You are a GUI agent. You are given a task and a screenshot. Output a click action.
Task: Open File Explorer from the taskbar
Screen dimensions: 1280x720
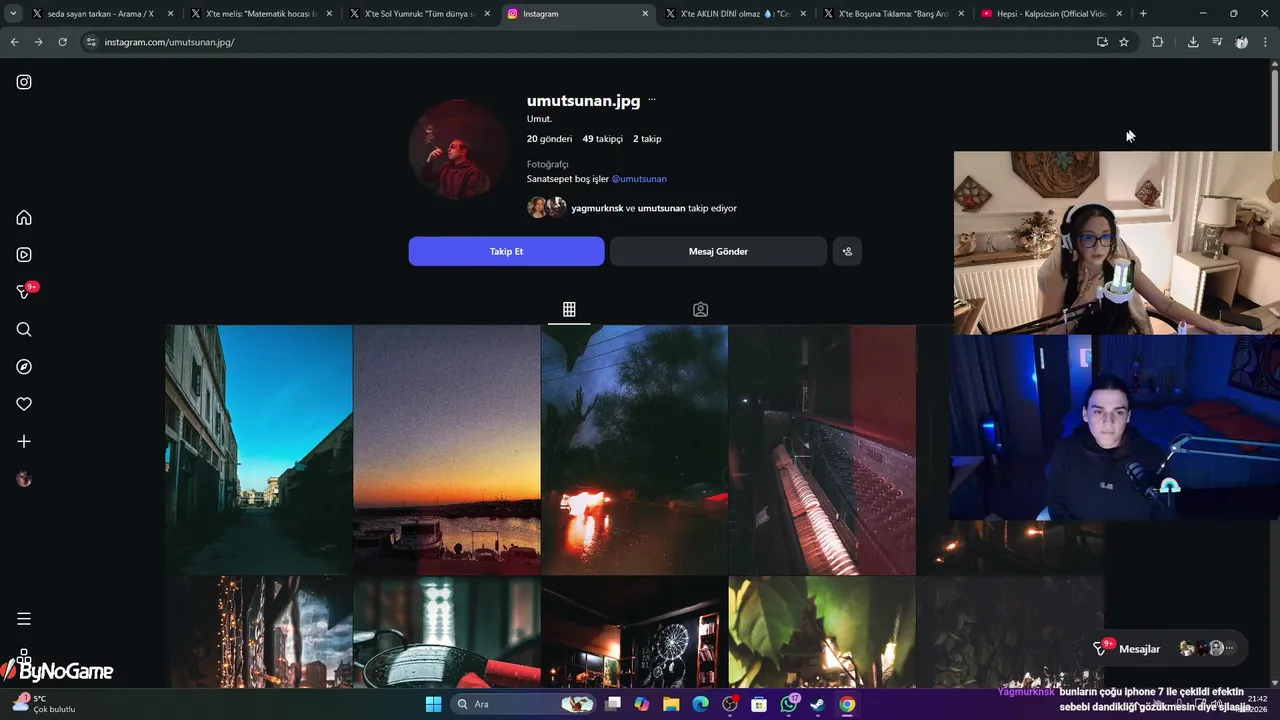tap(671, 704)
